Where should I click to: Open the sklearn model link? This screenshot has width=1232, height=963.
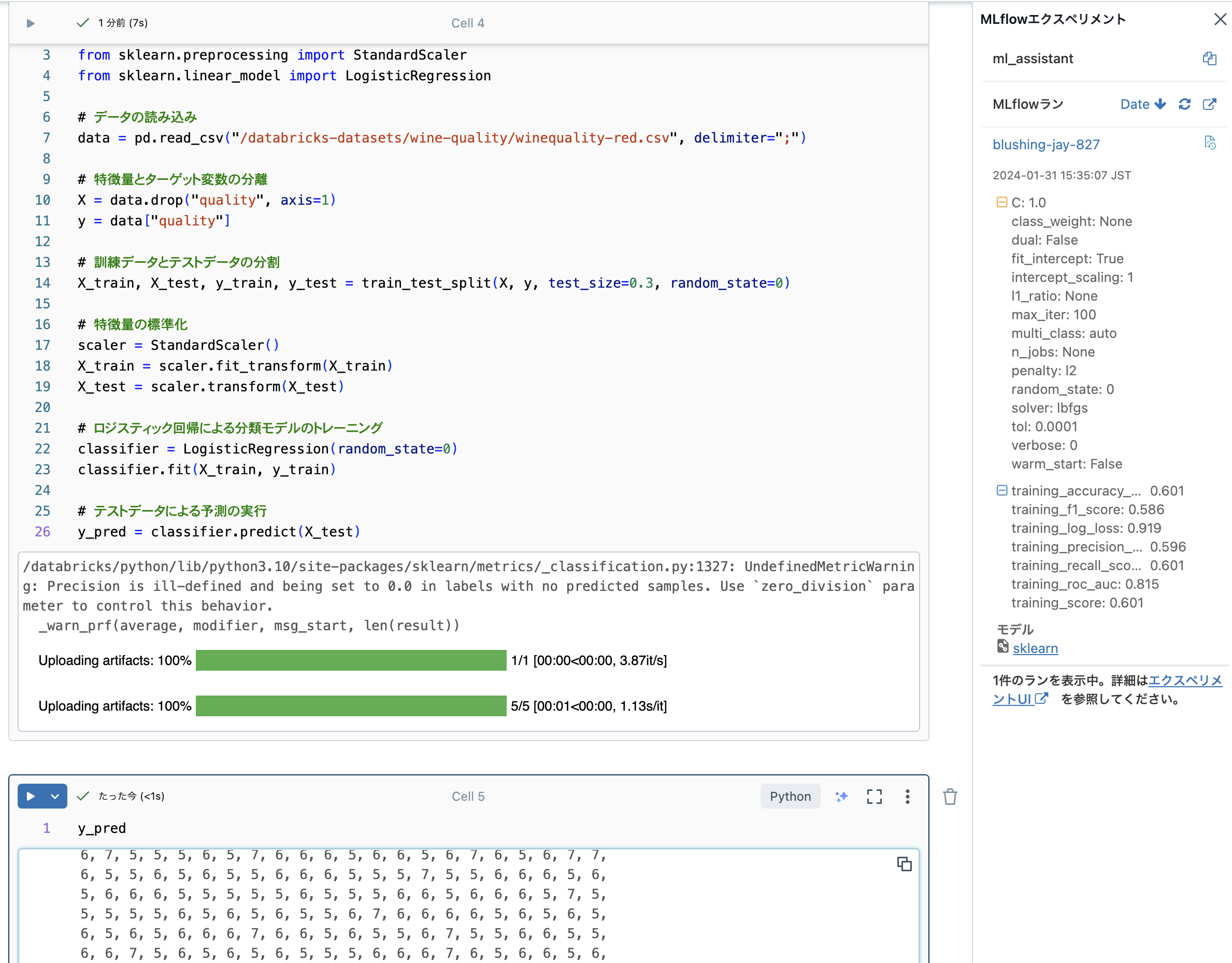1035,648
